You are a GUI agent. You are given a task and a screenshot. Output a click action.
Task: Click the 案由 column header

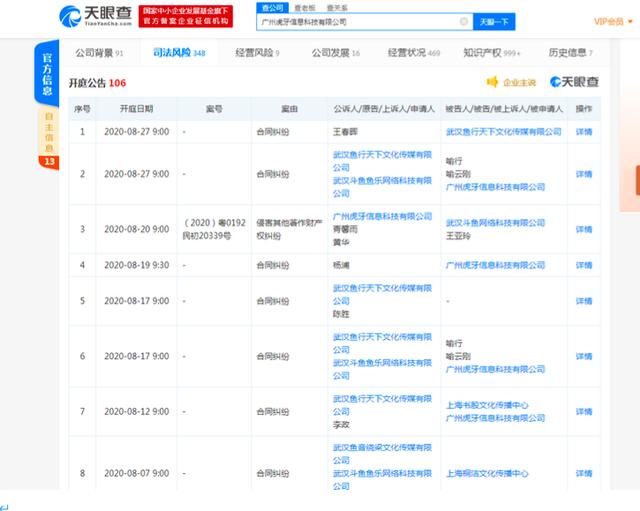[289, 109]
